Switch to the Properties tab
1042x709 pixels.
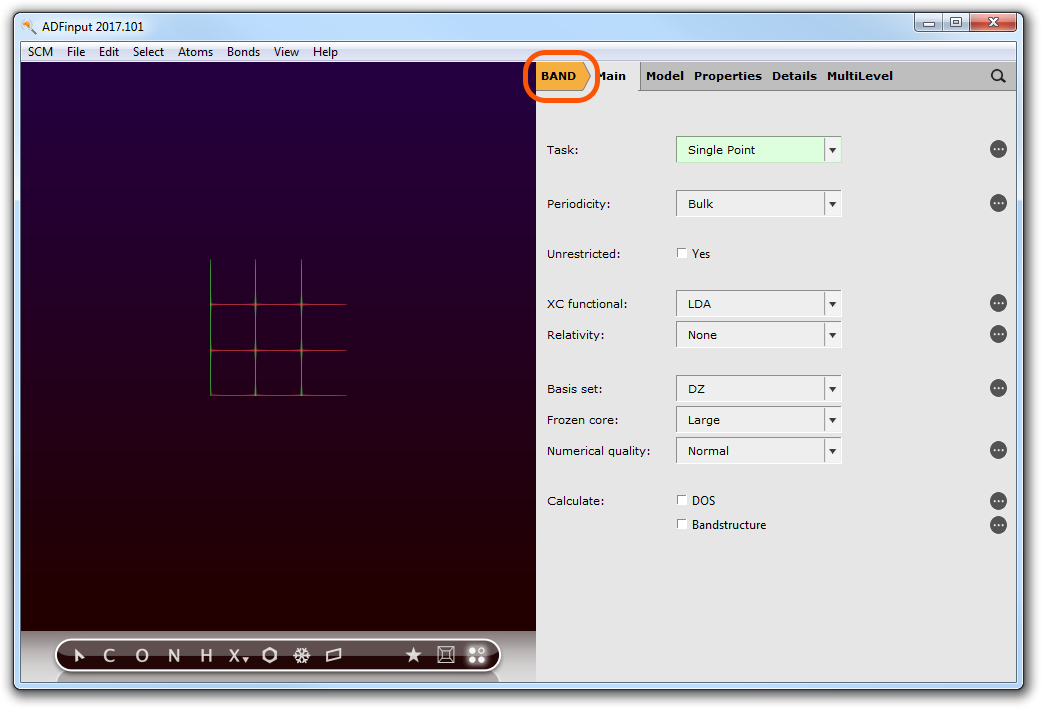pos(727,76)
